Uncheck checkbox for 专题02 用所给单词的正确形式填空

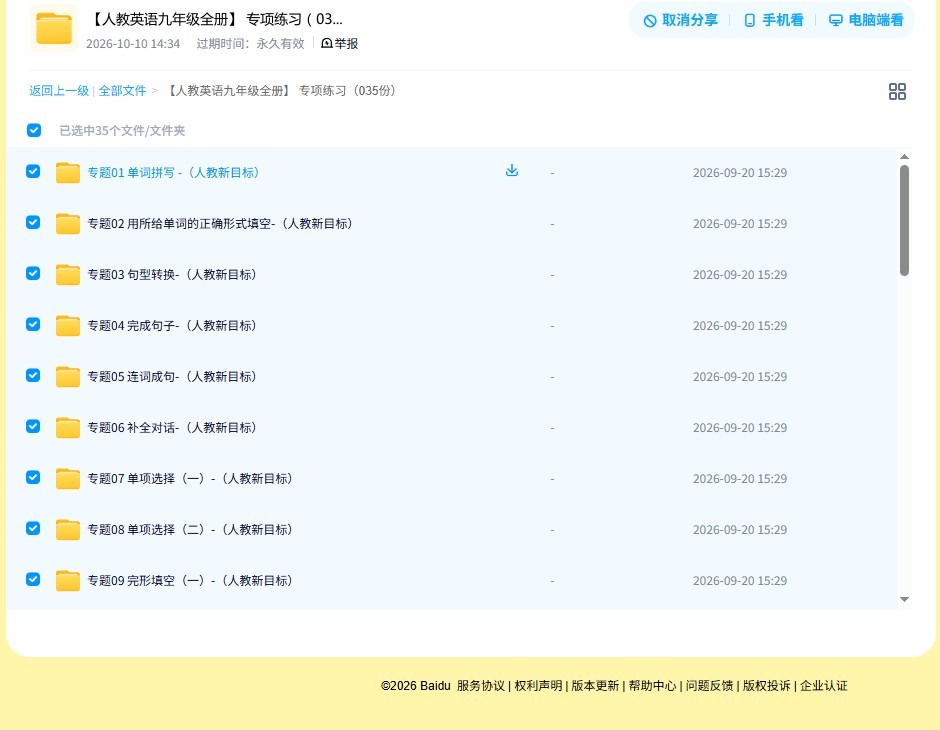pos(34,222)
